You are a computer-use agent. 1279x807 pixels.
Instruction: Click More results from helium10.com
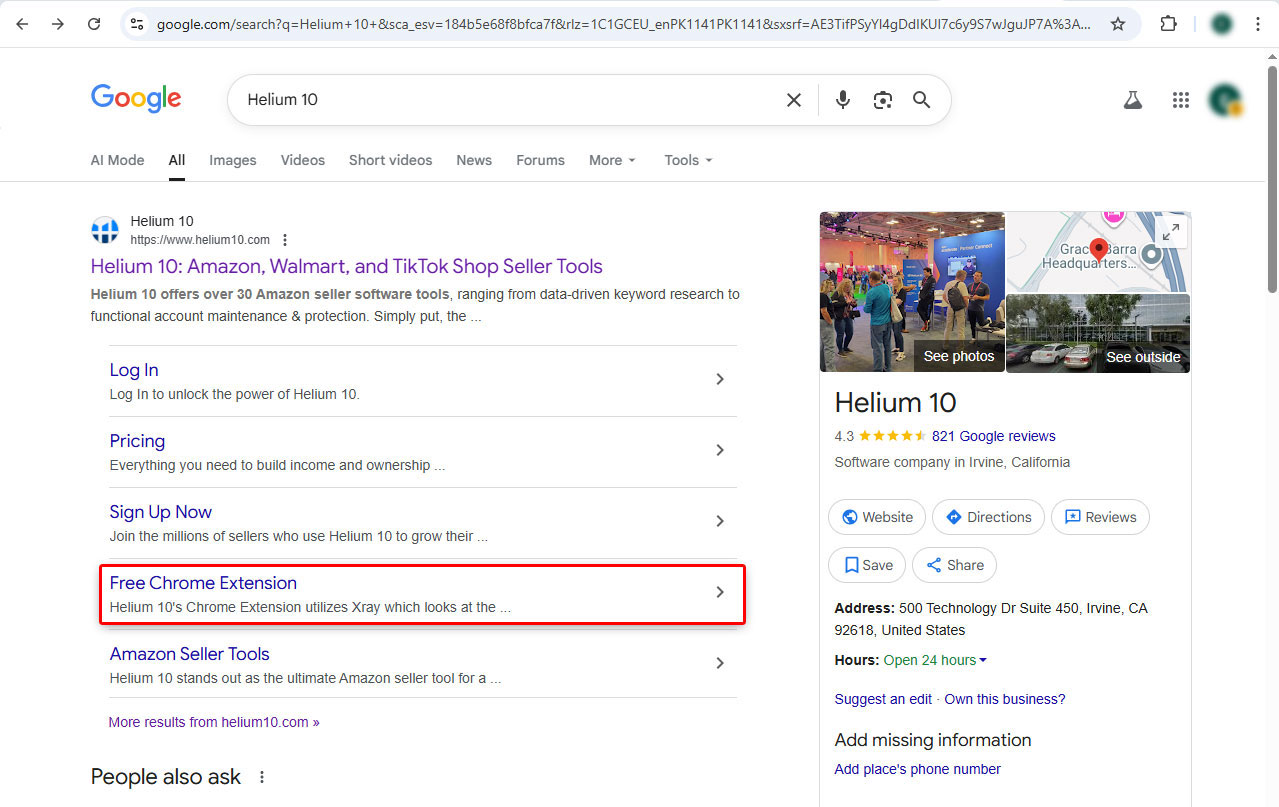(214, 722)
